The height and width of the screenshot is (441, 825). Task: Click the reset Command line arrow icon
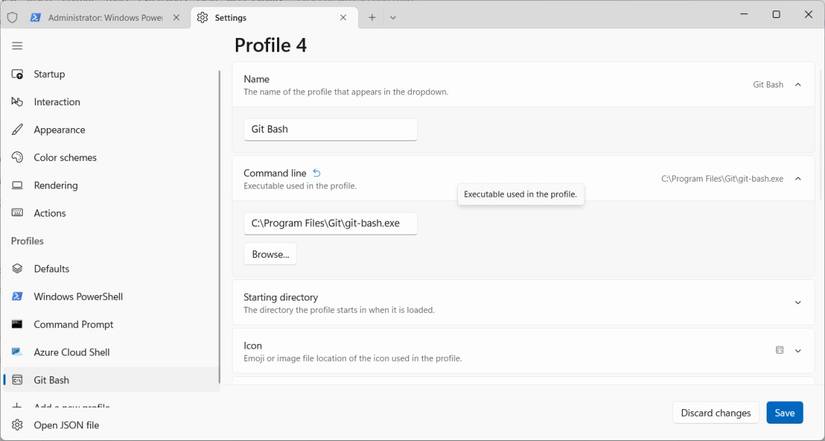click(317, 173)
